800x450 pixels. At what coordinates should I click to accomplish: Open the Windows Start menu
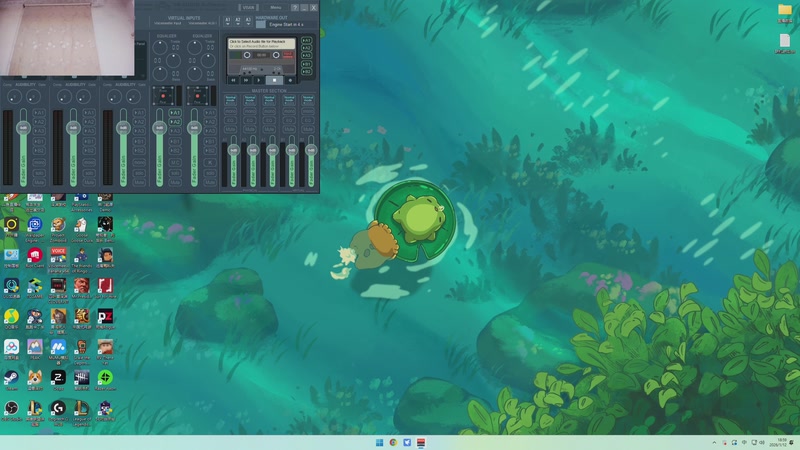point(379,442)
